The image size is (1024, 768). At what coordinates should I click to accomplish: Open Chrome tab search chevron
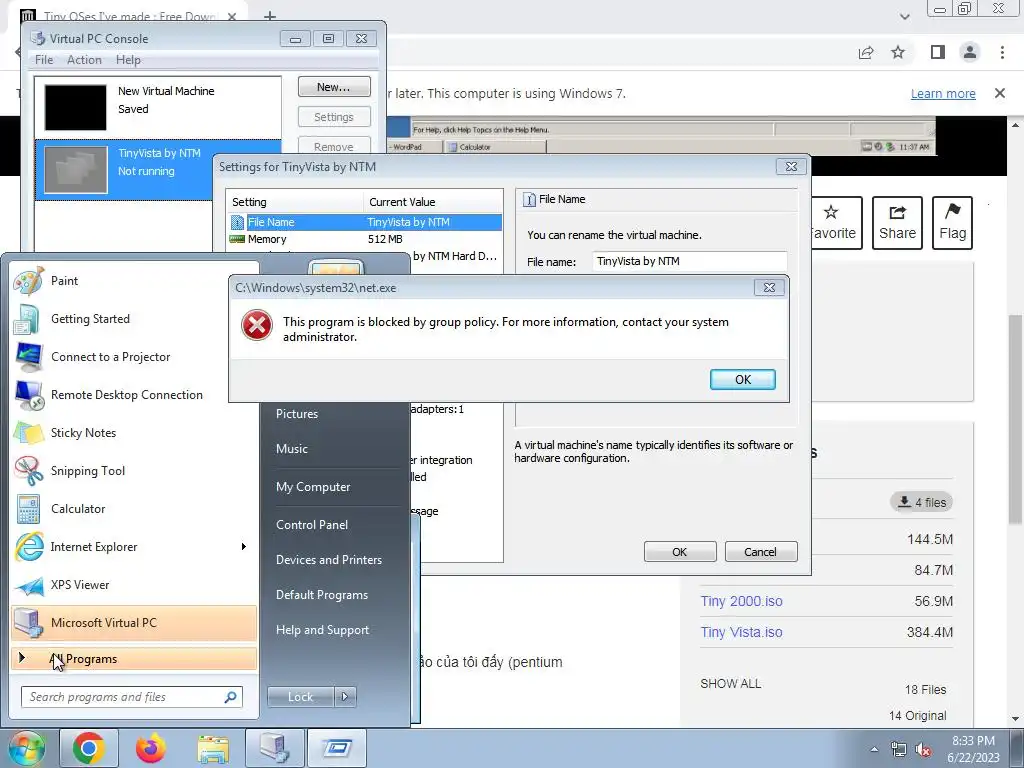904,16
